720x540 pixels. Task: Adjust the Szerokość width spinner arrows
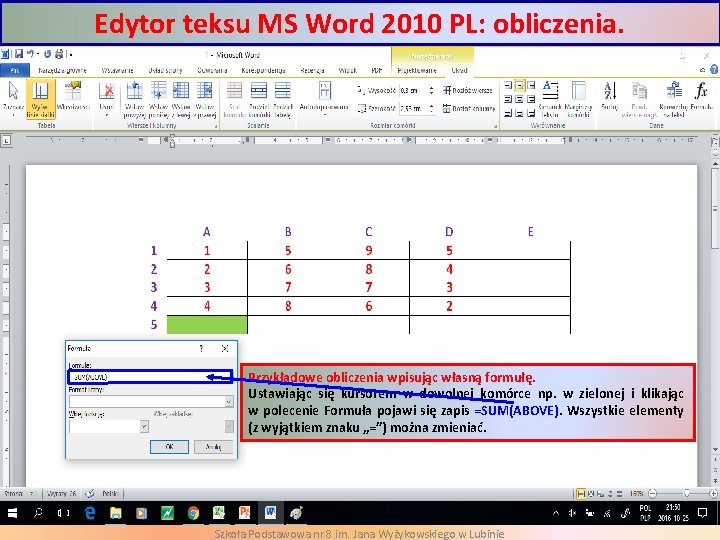[x=431, y=109]
